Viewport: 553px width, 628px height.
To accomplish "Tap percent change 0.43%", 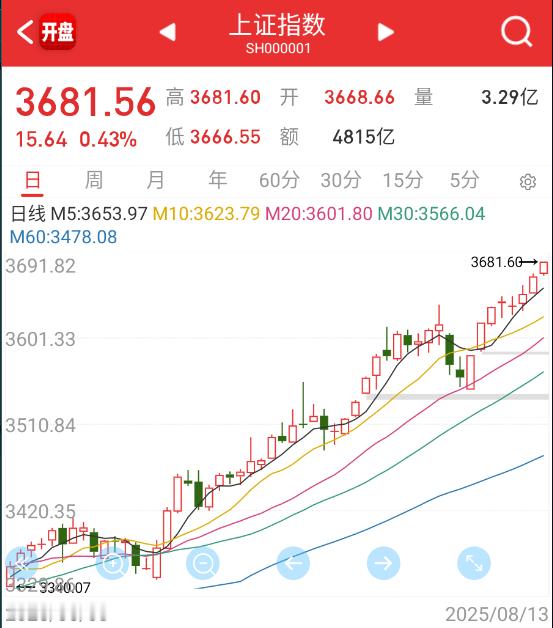I will point(108,140).
